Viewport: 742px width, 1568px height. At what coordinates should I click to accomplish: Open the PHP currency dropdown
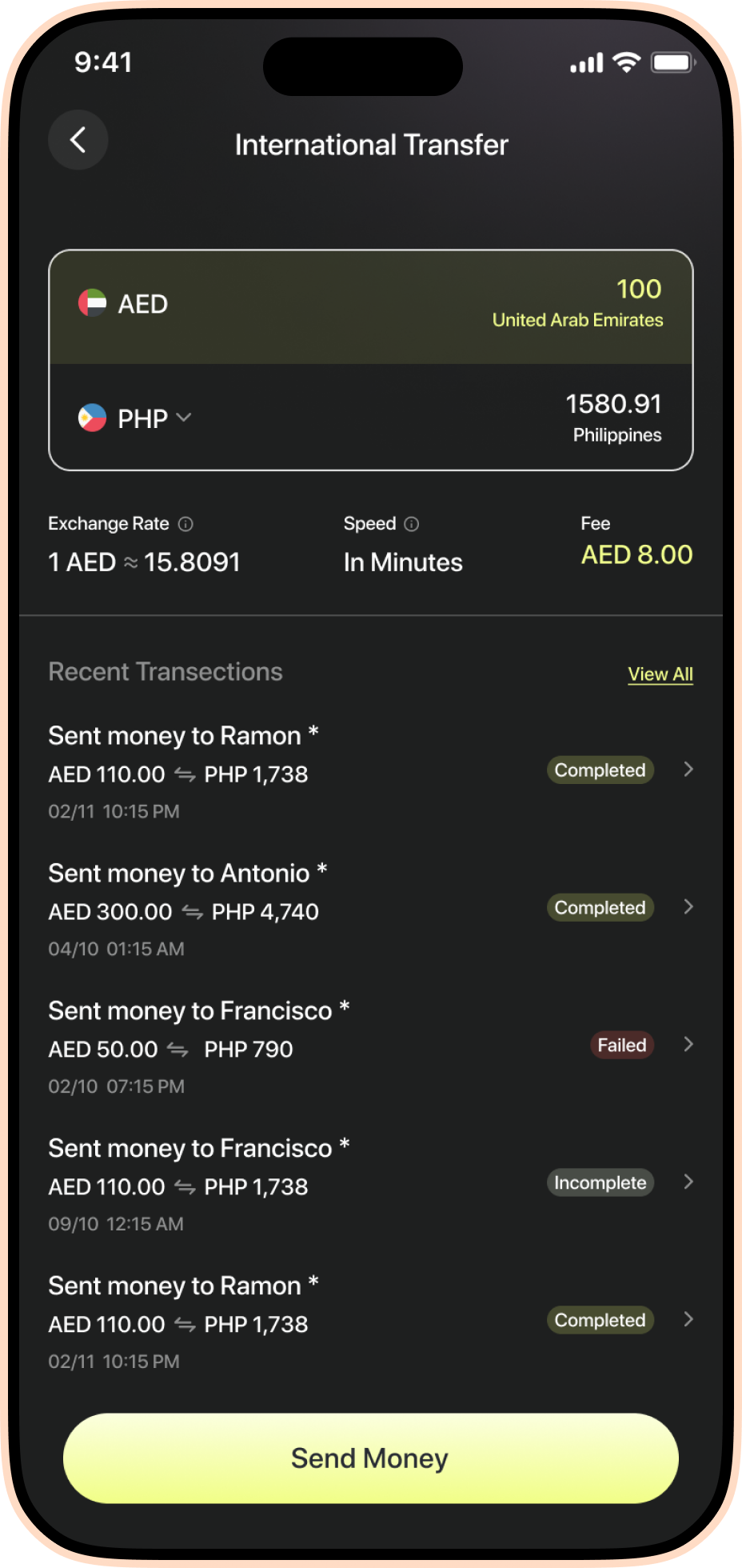tap(183, 418)
